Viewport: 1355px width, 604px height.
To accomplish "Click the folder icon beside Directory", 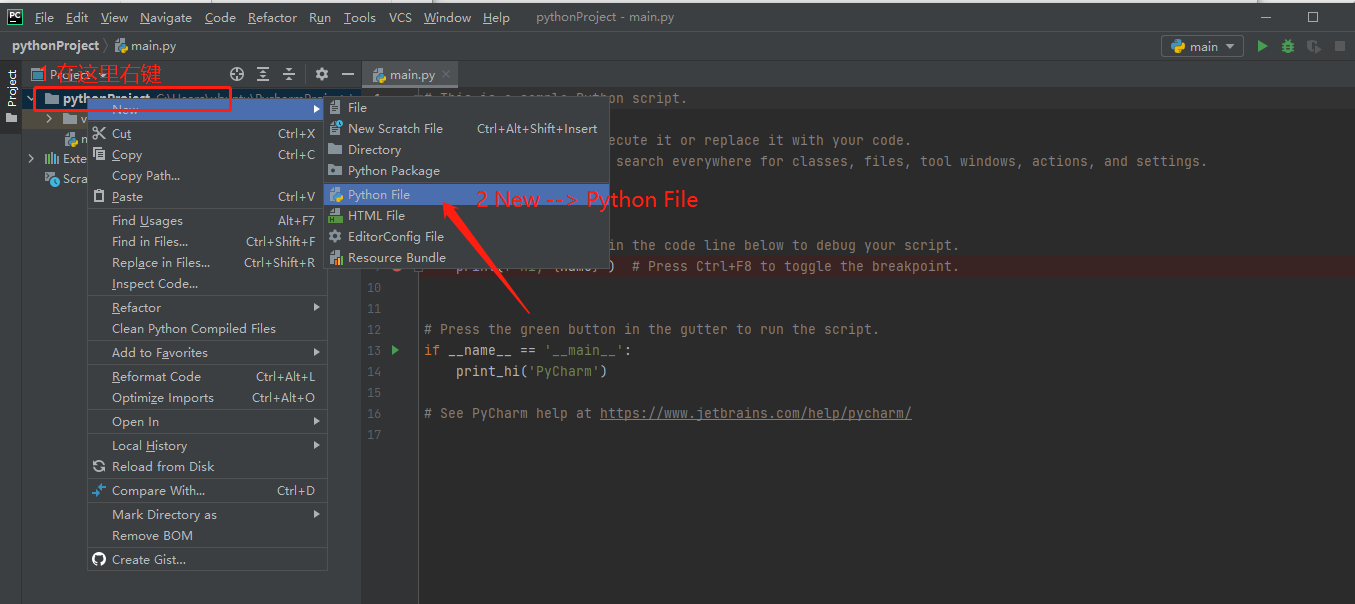I will [x=336, y=149].
